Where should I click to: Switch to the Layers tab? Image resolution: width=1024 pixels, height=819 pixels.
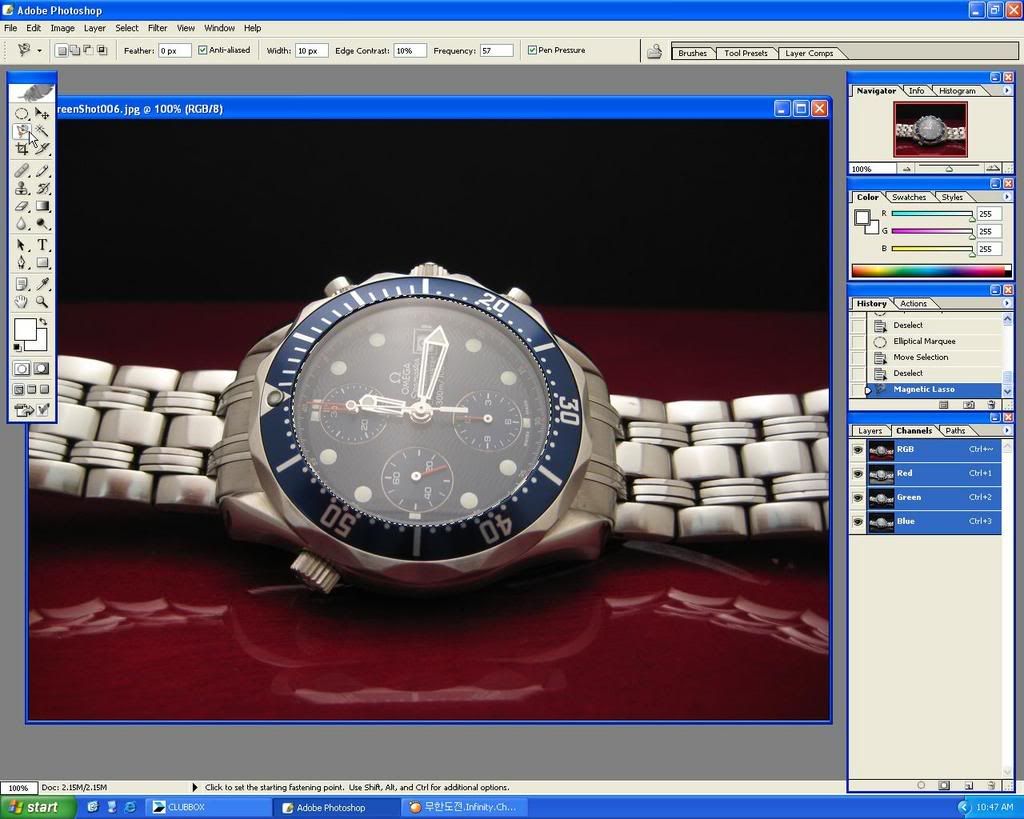870,431
